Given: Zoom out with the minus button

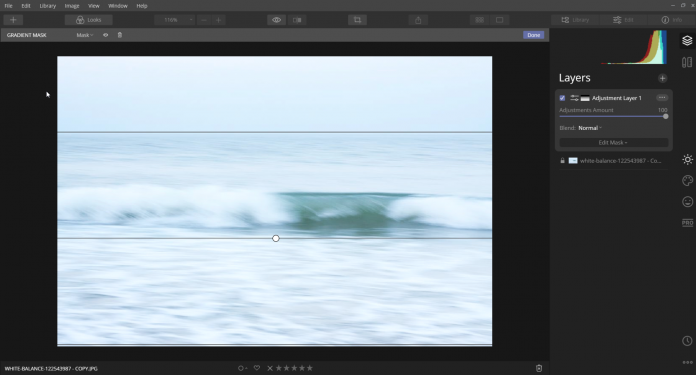Looking at the screenshot, I should click(x=204, y=20).
